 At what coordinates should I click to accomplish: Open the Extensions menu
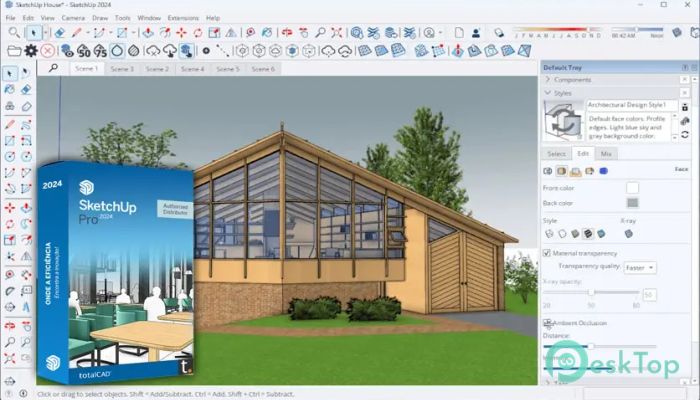pos(183,18)
